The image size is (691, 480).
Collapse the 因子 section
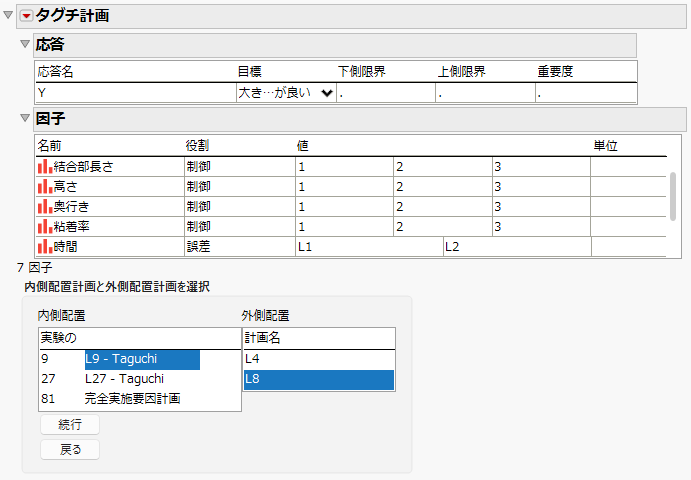(x=25, y=118)
